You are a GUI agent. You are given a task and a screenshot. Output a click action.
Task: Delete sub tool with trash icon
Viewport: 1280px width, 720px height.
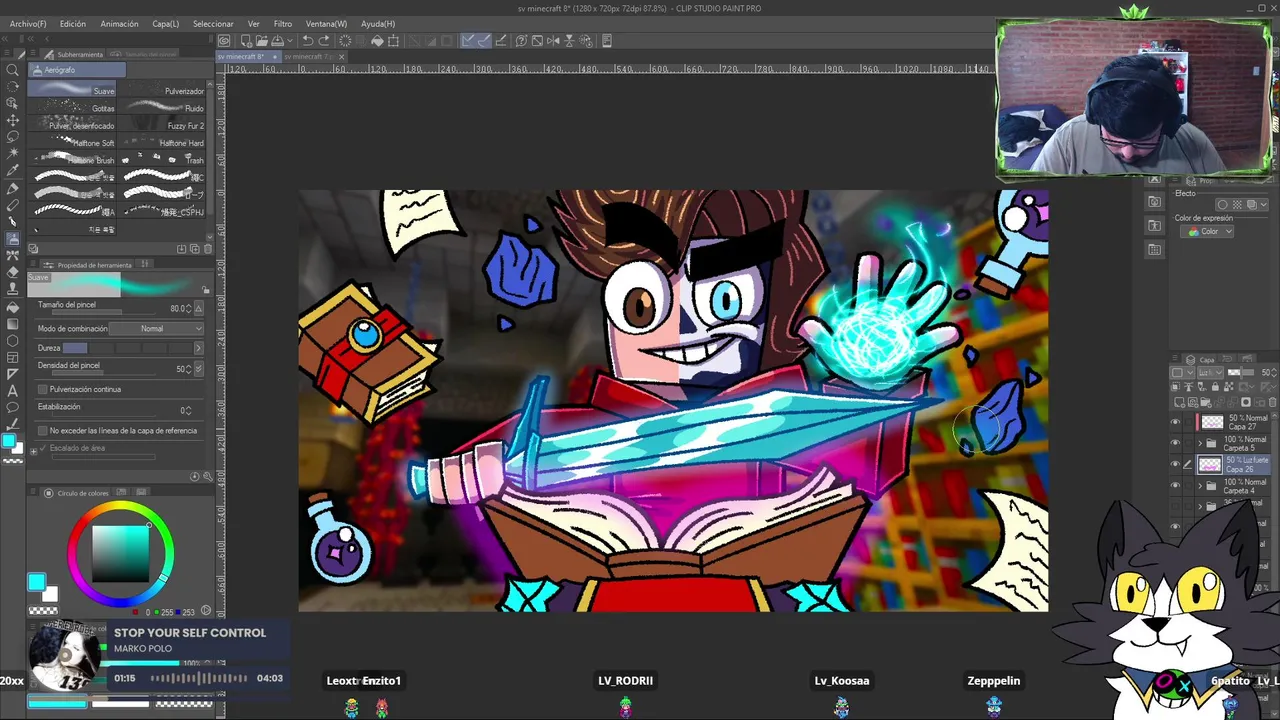pos(208,248)
